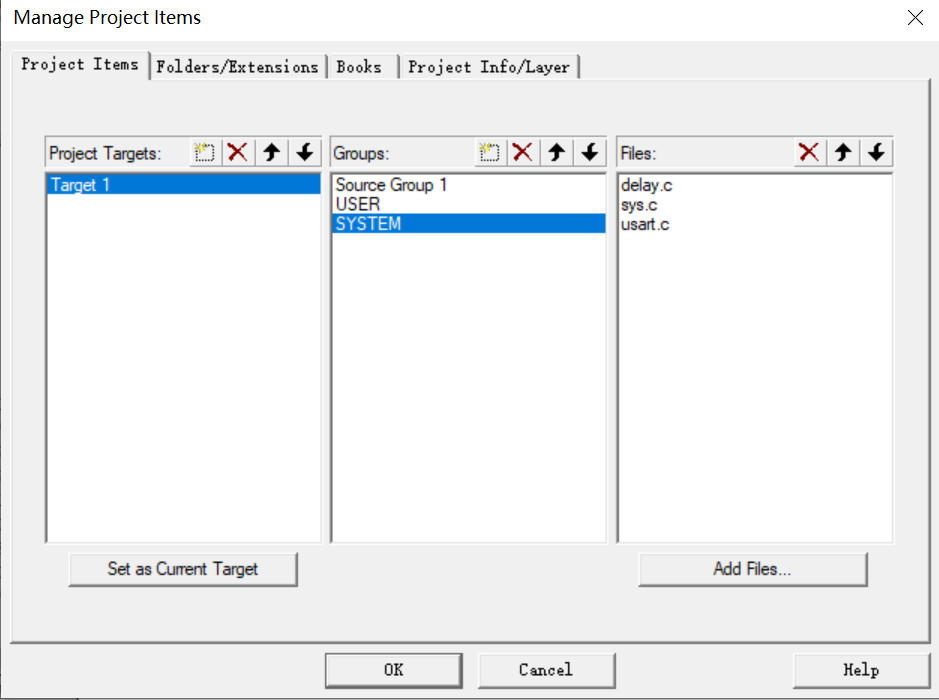Screen dimensions: 939x700
Task: Move the selected file down
Action: (876, 152)
